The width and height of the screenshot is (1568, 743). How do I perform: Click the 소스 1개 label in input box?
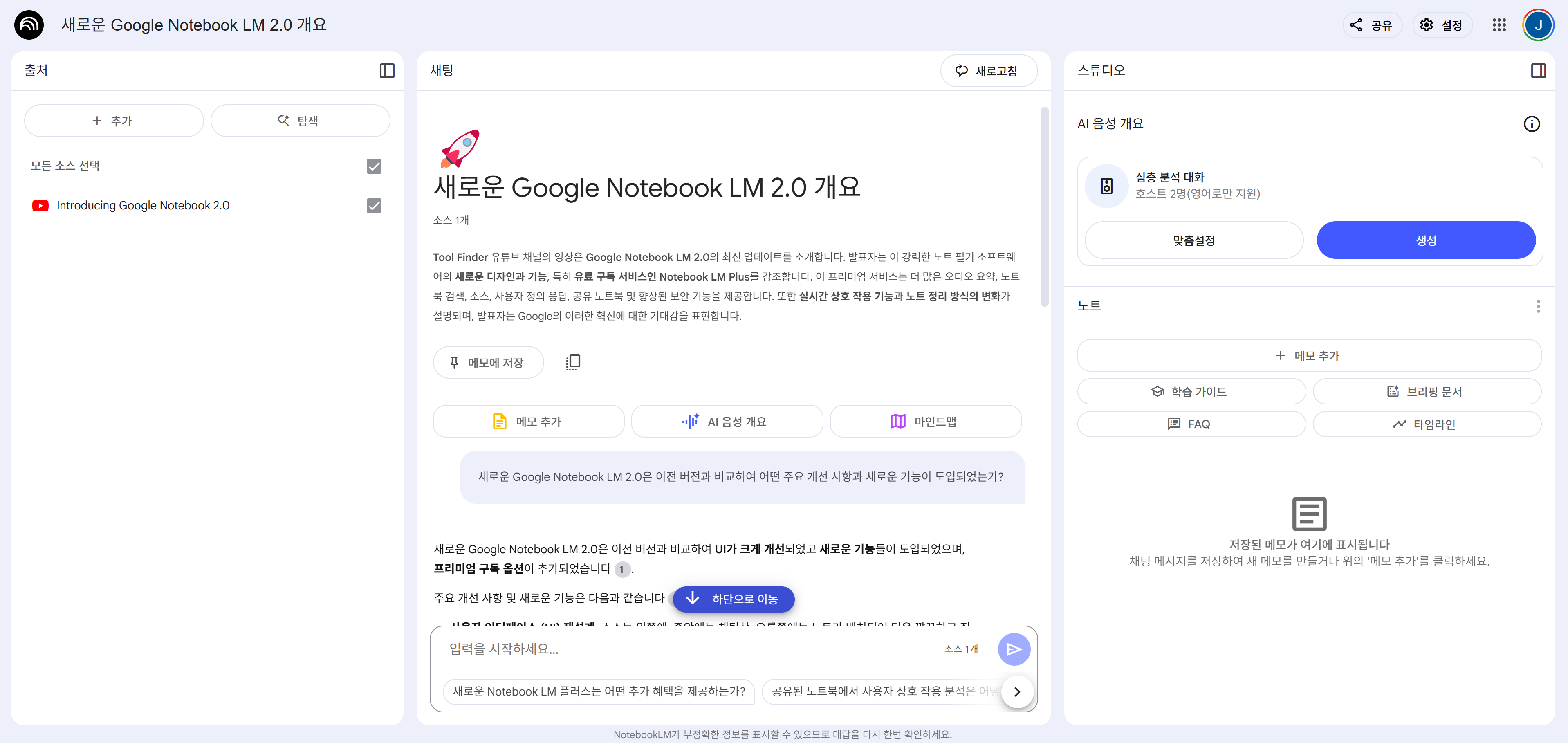pos(961,649)
